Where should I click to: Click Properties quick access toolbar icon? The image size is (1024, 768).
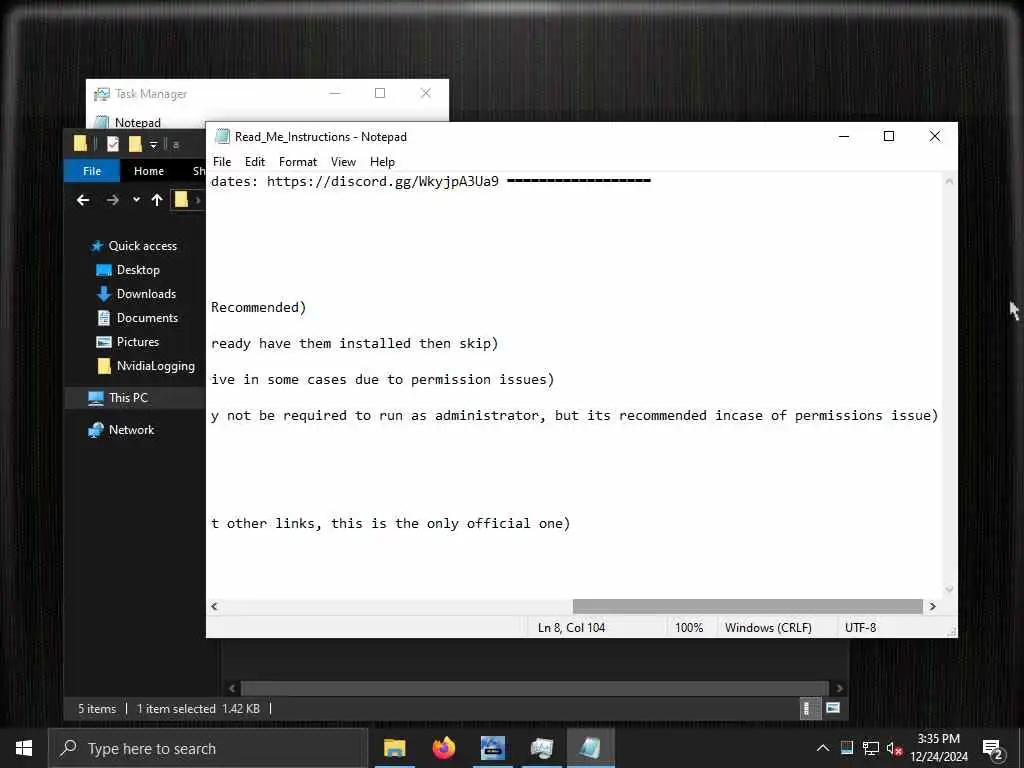pyautogui.click(x=113, y=144)
